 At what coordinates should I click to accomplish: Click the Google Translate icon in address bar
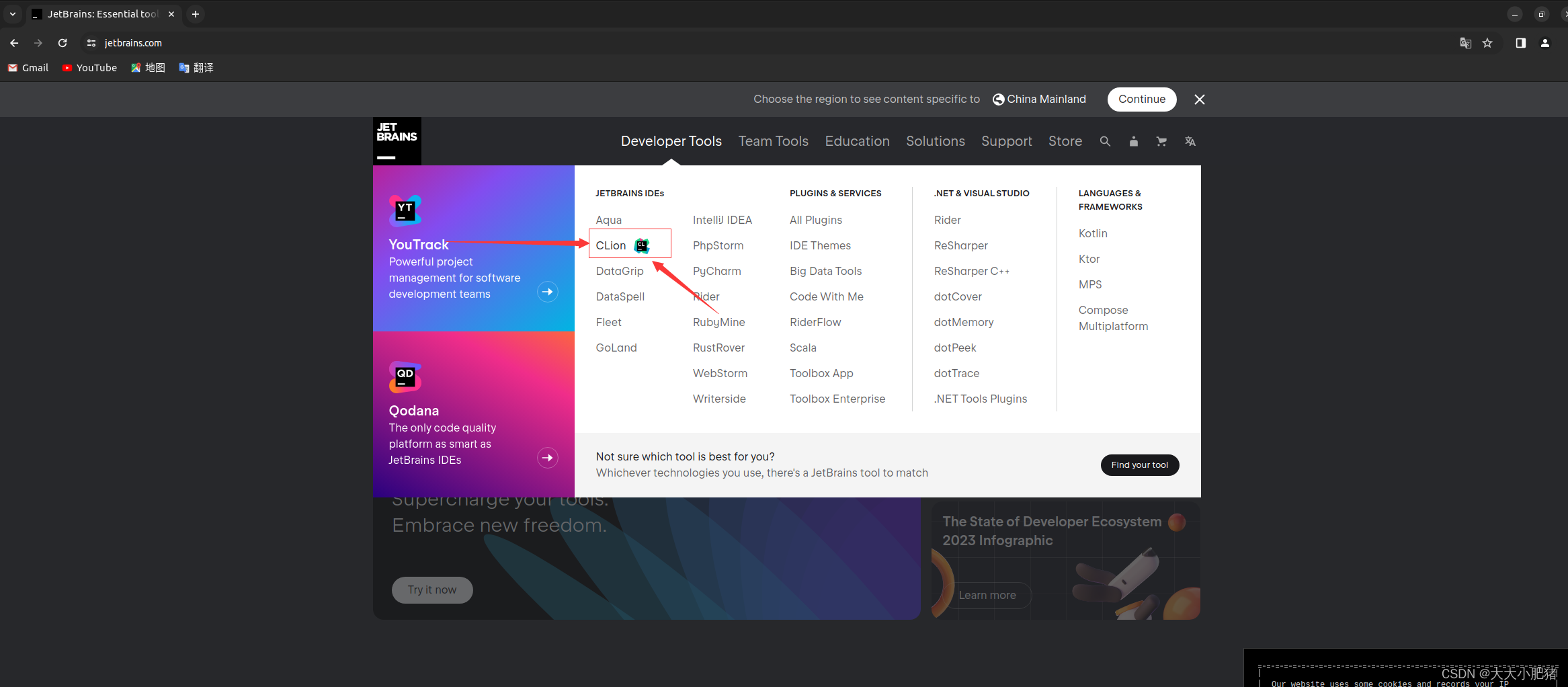click(1466, 43)
